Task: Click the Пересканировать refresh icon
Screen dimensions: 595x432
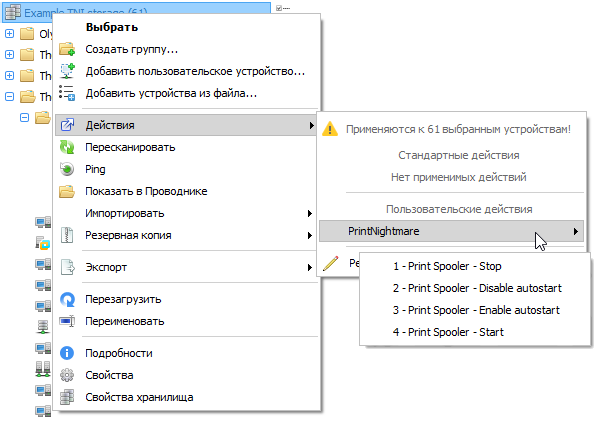Action: pos(67,147)
